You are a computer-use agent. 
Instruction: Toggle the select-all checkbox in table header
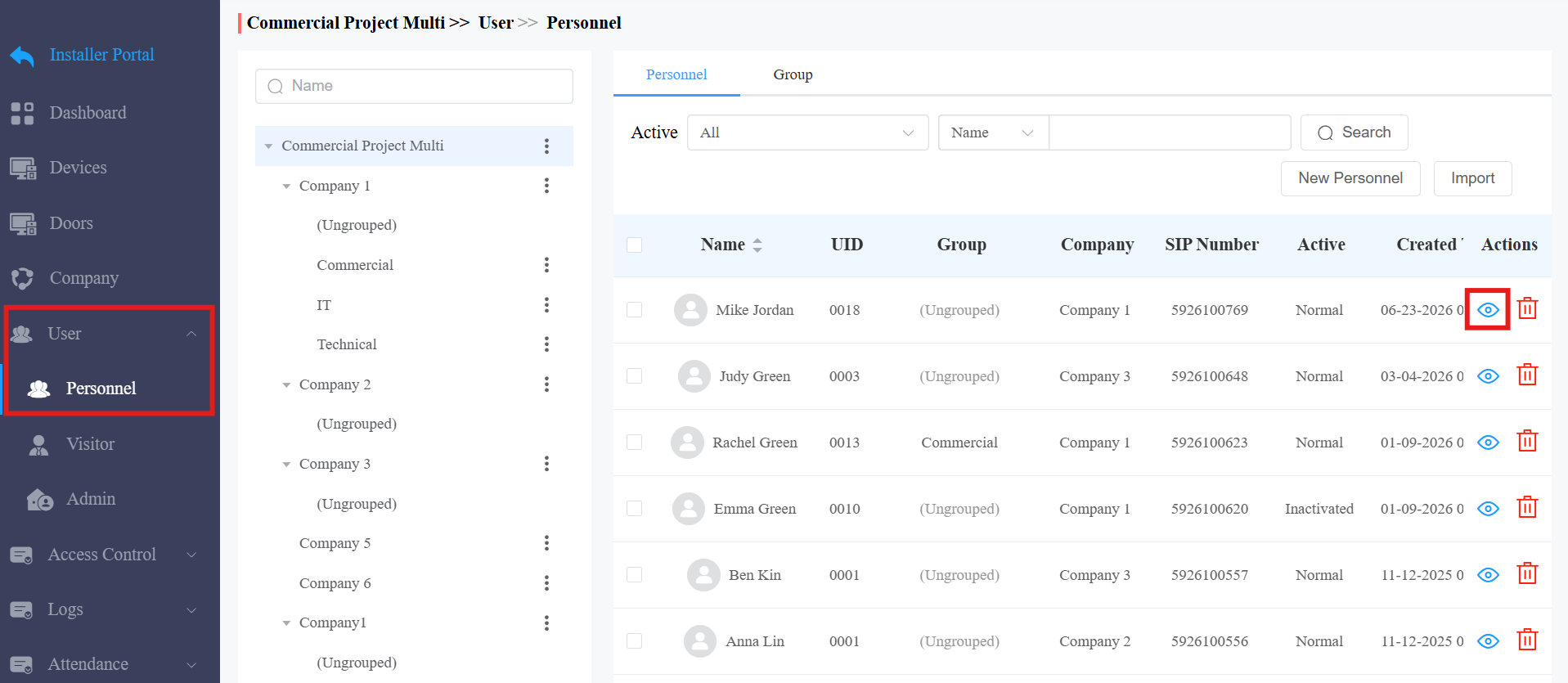pos(634,245)
